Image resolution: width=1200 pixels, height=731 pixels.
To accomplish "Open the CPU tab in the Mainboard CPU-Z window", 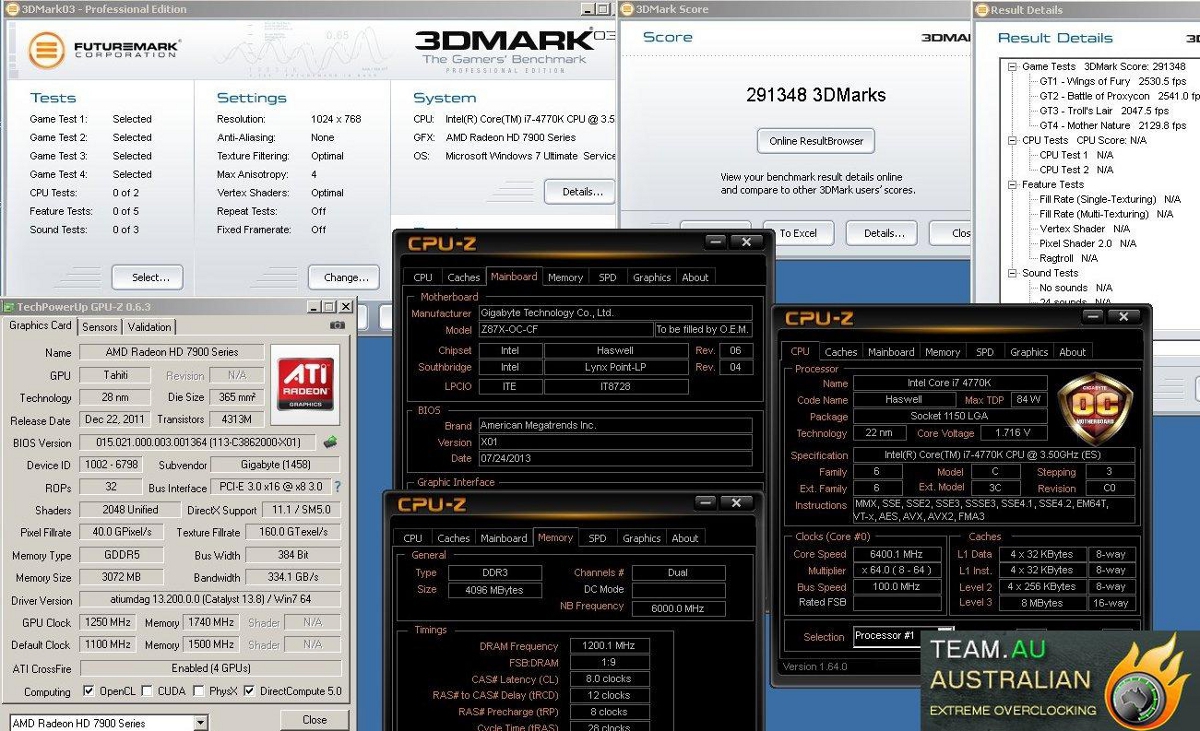I will [x=423, y=277].
